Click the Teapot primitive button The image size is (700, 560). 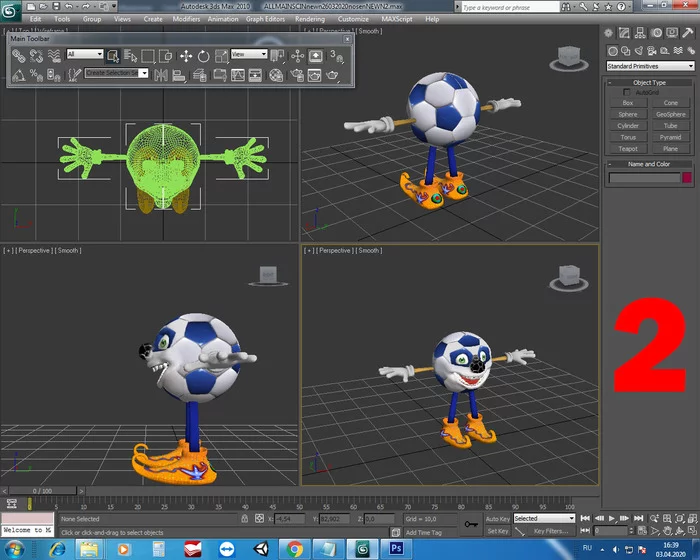[628, 149]
